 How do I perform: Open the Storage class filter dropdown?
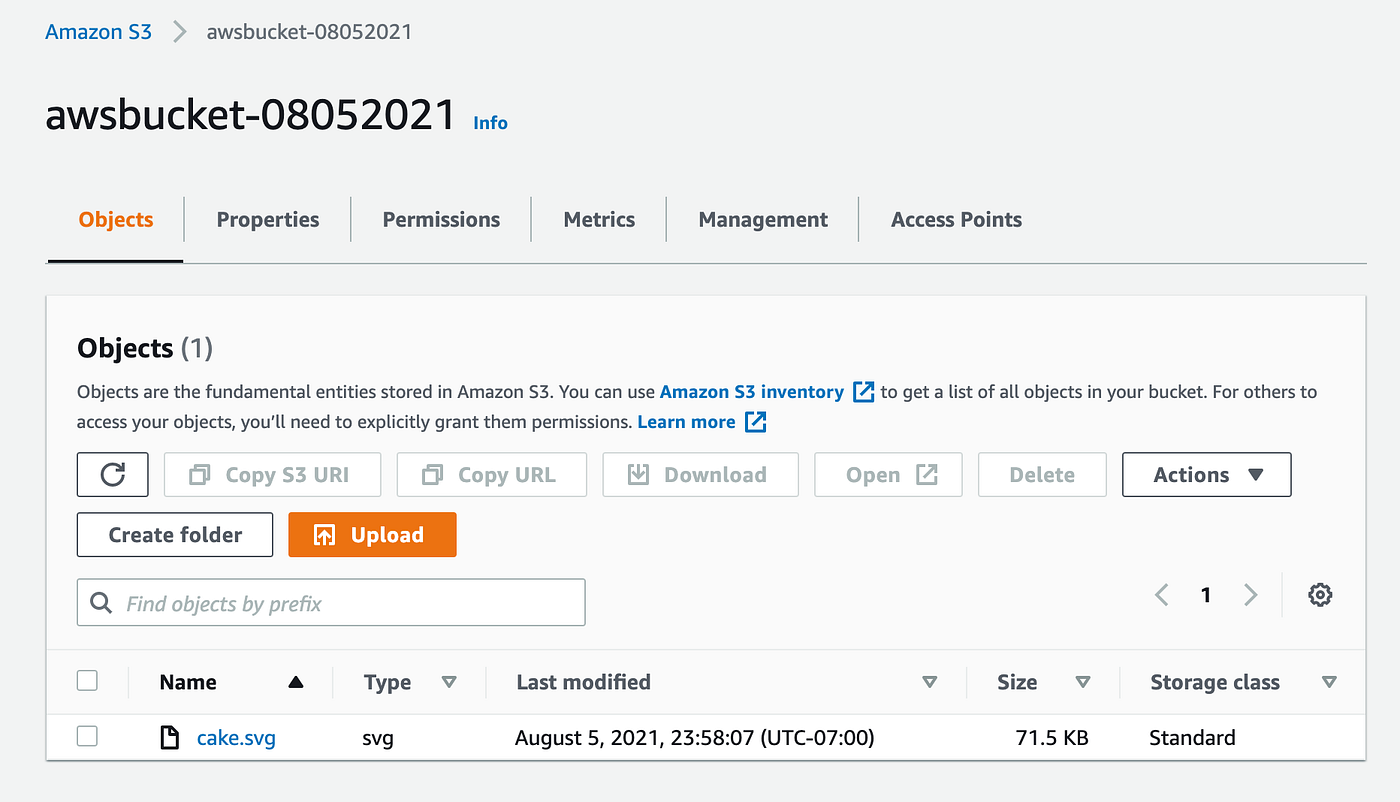pos(1330,681)
